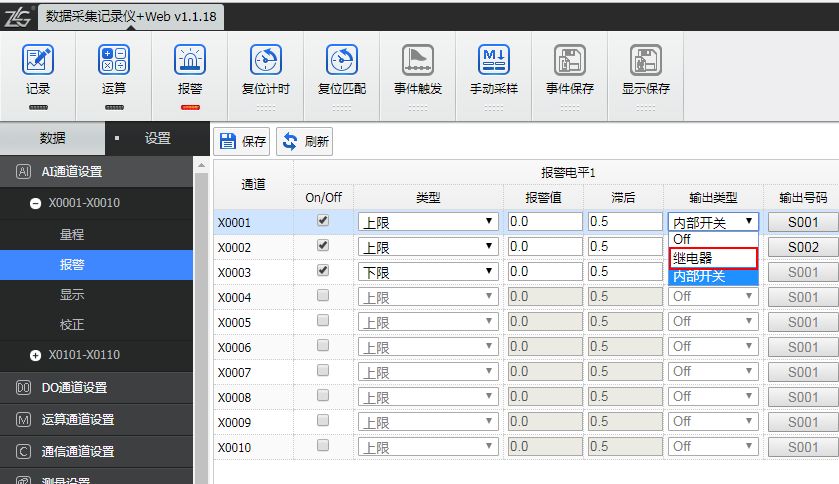Open the DO通道设置 sidebar section
This screenshot has height=484, width=839.
(74, 388)
